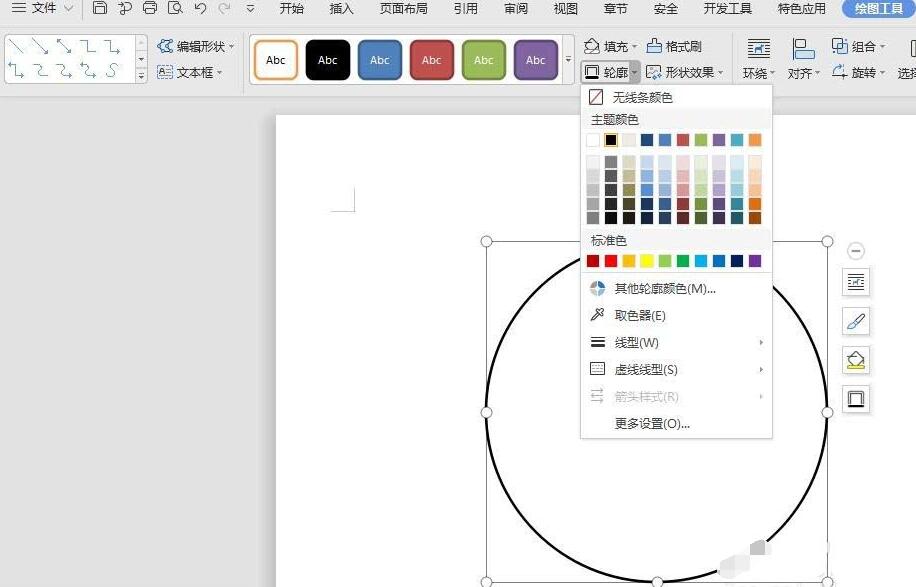
Task: Select the black Abc shape style preset
Action: point(327,60)
